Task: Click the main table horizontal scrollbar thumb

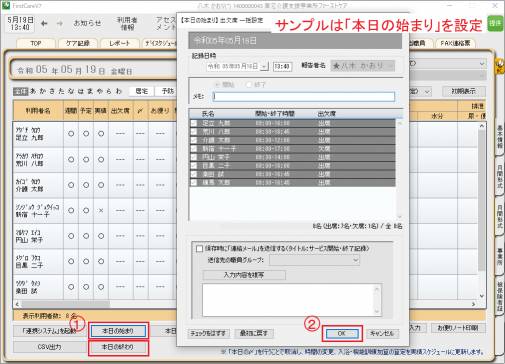Action: click(x=65, y=304)
